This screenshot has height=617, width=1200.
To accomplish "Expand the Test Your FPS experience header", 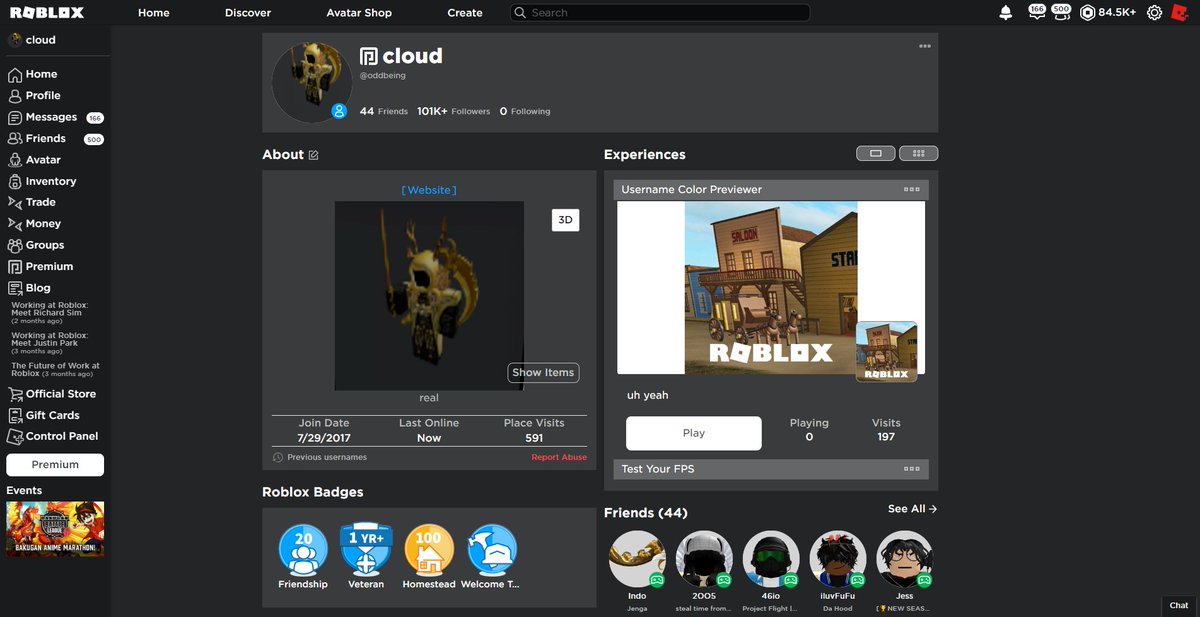I will coord(771,469).
